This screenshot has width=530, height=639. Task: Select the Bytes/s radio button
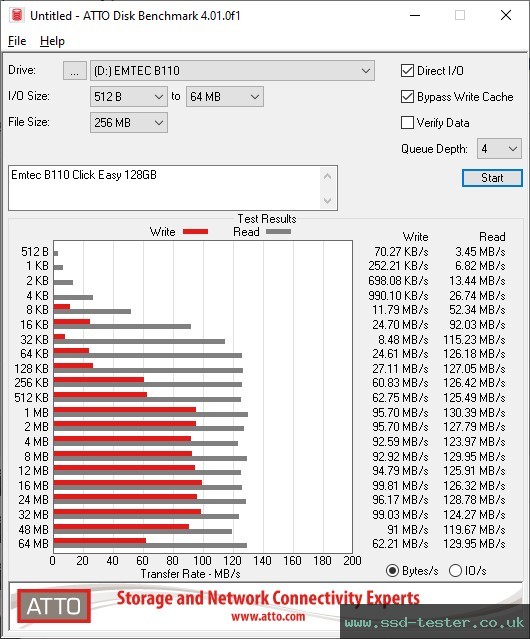pos(392,571)
